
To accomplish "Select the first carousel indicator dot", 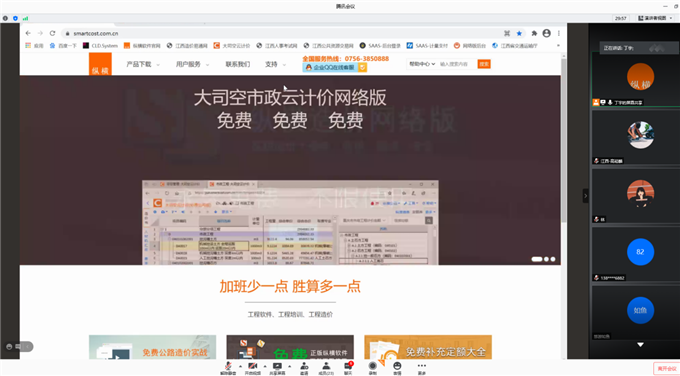I will click(x=537, y=259).
